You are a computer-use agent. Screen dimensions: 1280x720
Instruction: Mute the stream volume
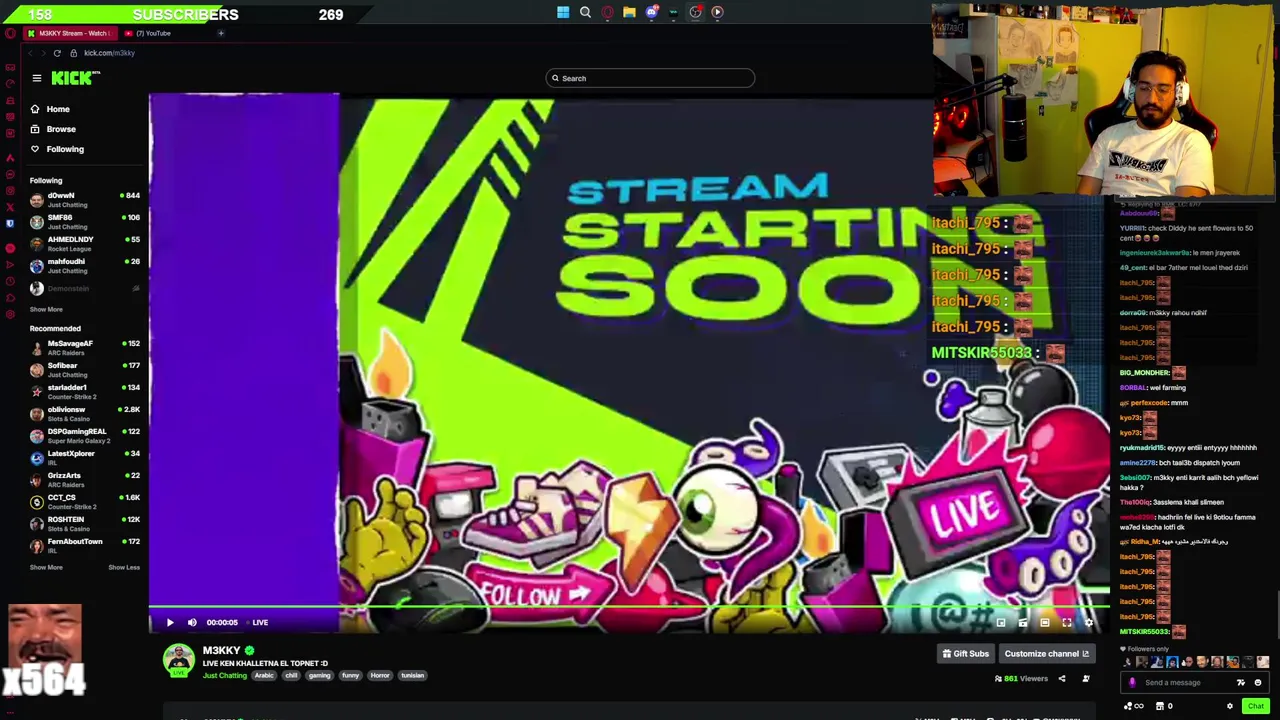[192, 622]
